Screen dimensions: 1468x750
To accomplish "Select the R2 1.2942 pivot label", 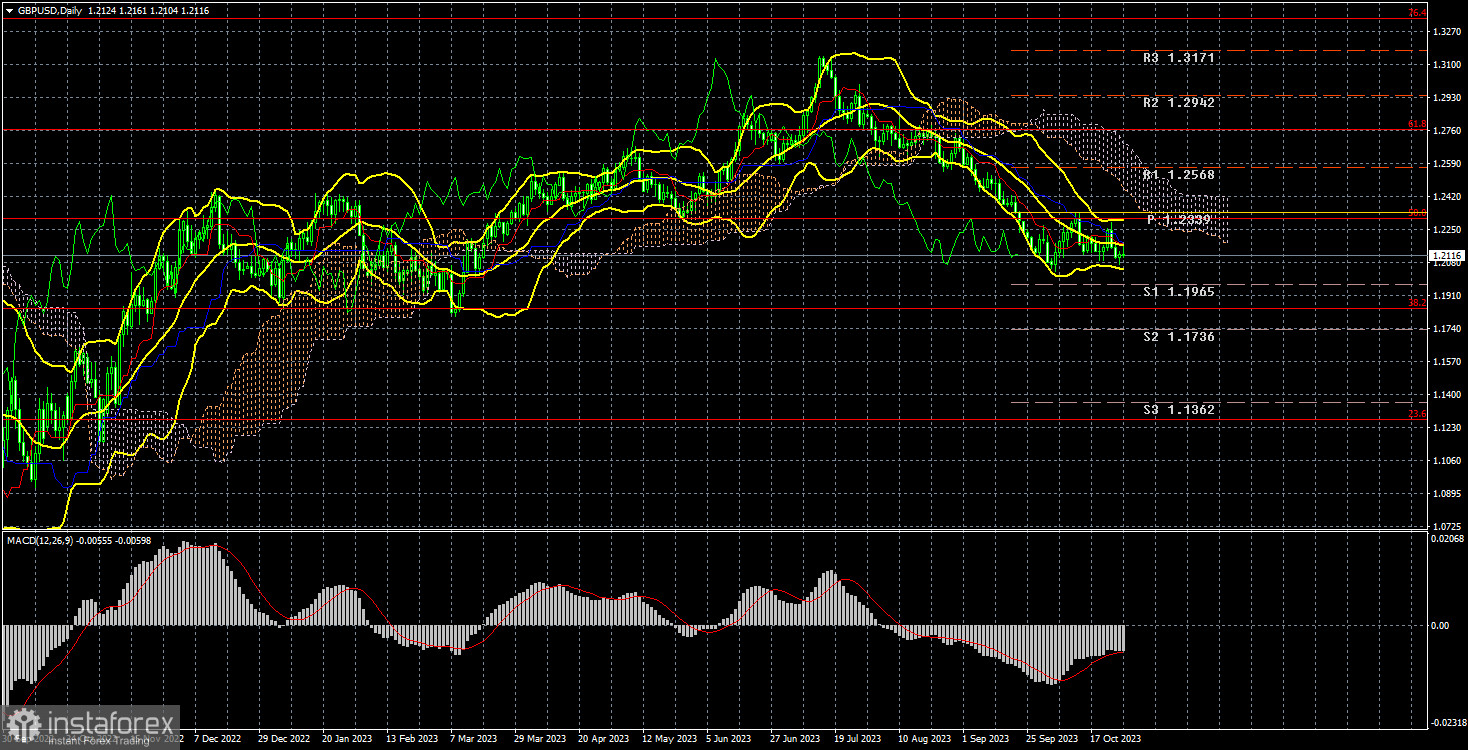I will tap(1179, 102).
